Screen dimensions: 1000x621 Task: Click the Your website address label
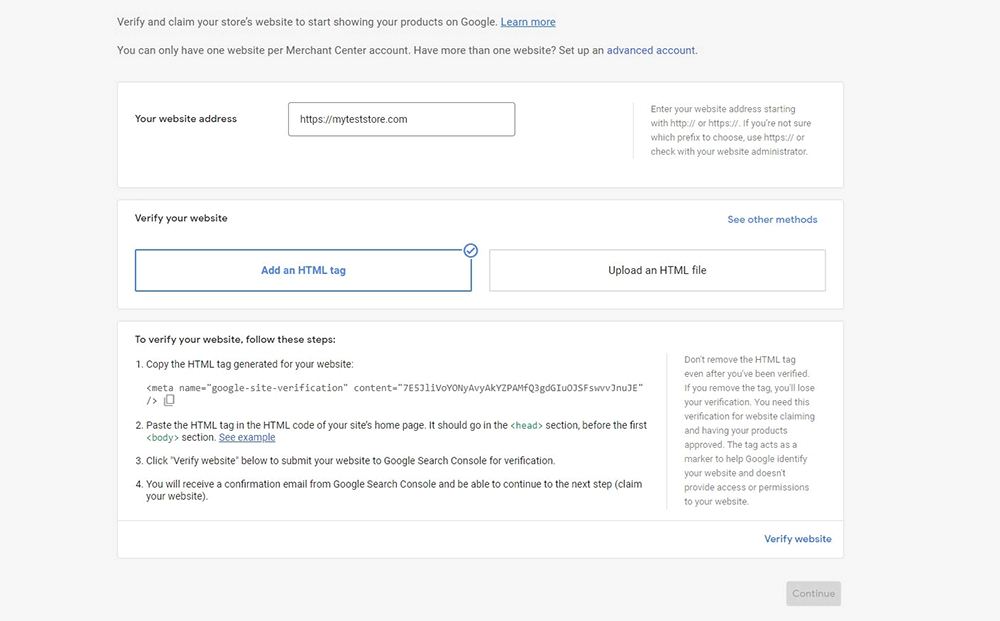[186, 119]
